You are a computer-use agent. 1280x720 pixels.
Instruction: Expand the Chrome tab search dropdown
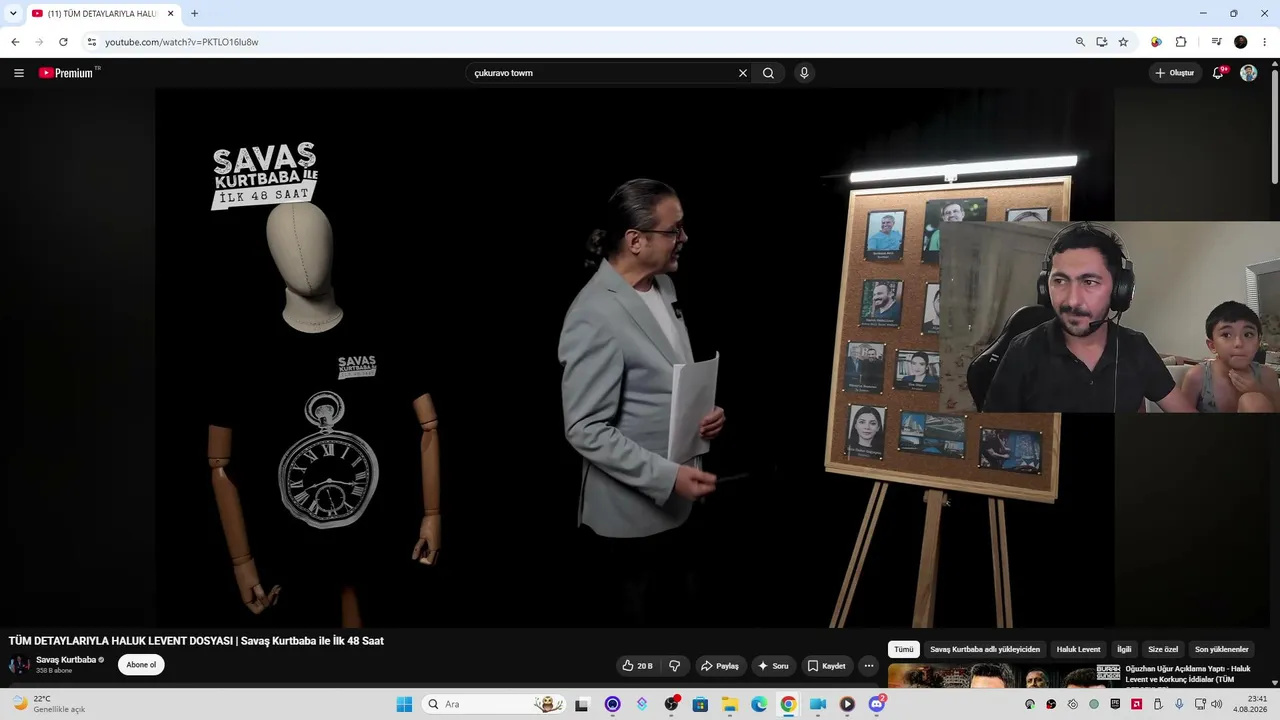tap(13, 14)
